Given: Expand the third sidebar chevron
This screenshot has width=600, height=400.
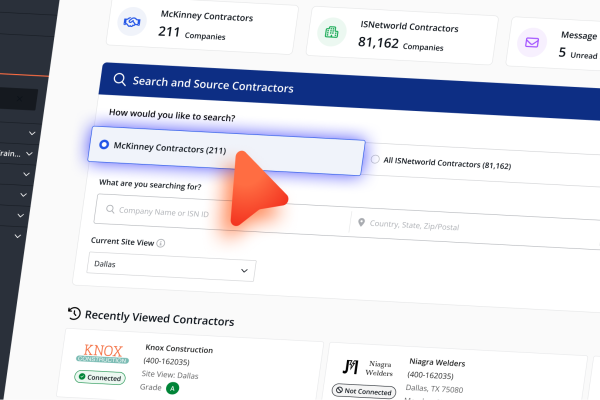Looking at the screenshot, I should pyautogui.click(x=26, y=174).
